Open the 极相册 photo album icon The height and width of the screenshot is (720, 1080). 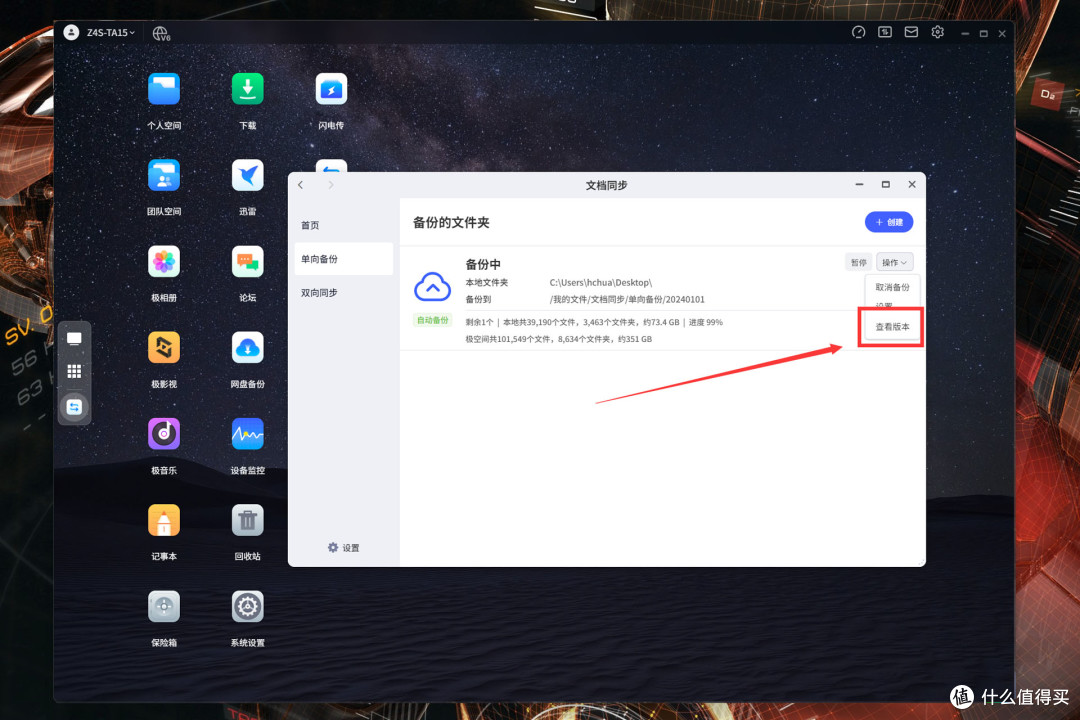point(164,262)
